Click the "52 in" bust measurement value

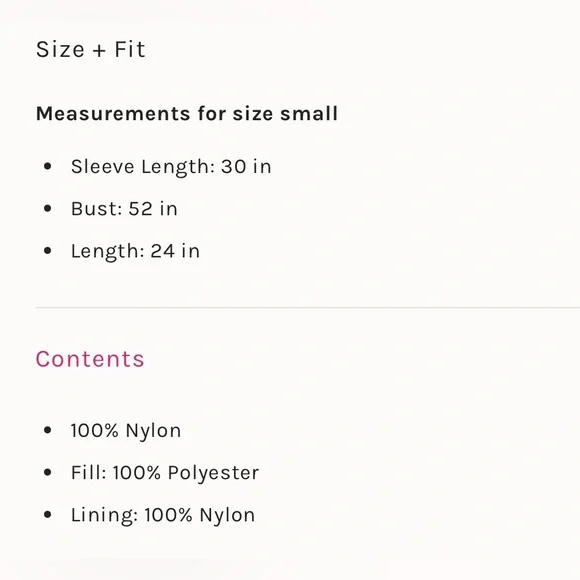[153, 209]
